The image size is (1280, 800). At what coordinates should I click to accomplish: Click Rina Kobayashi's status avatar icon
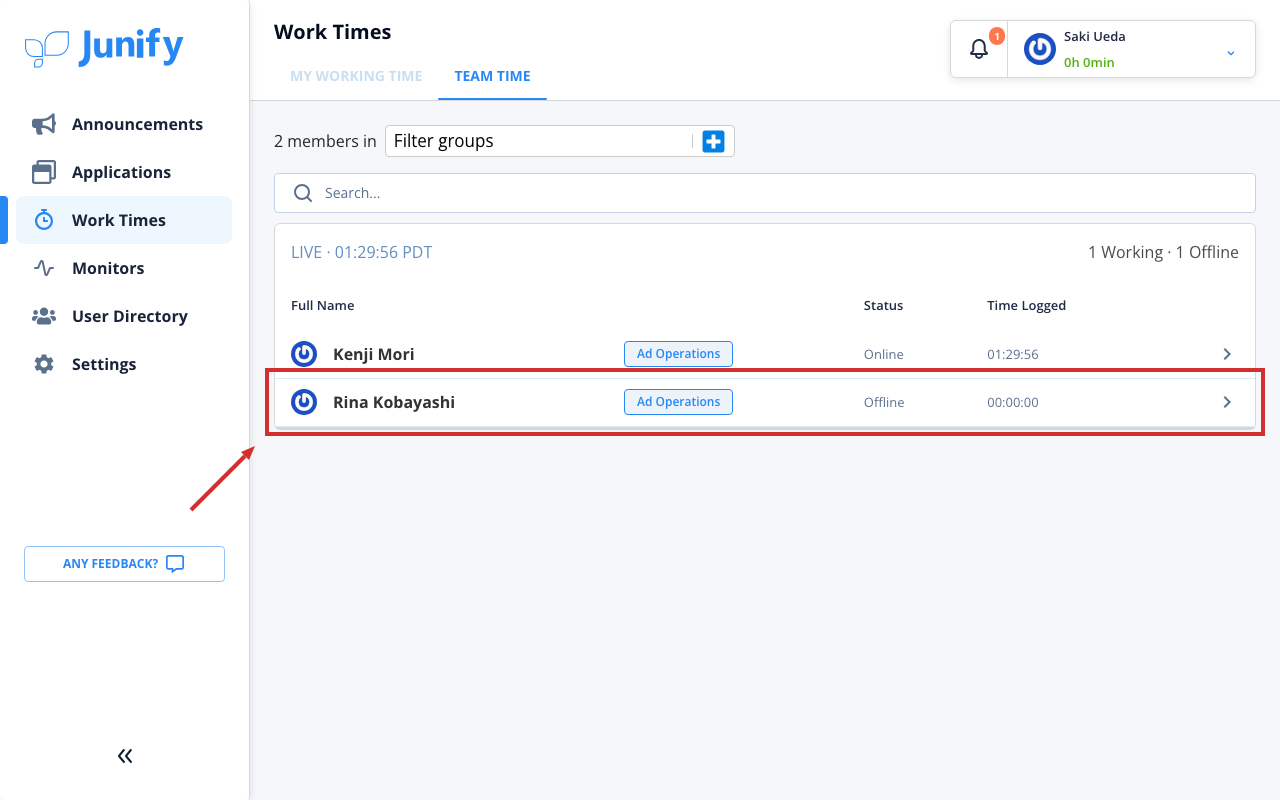(x=304, y=402)
